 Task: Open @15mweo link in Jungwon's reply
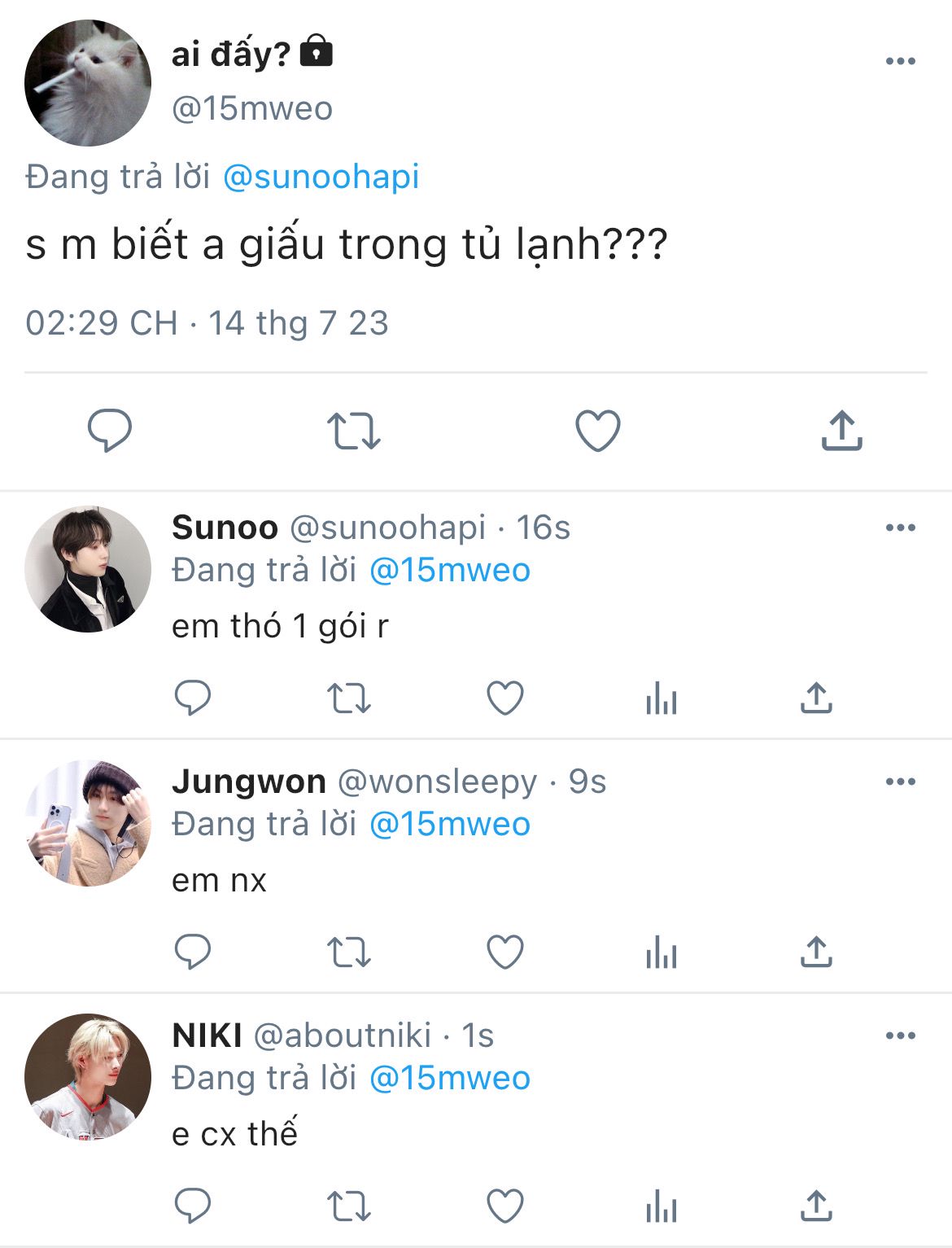(449, 824)
